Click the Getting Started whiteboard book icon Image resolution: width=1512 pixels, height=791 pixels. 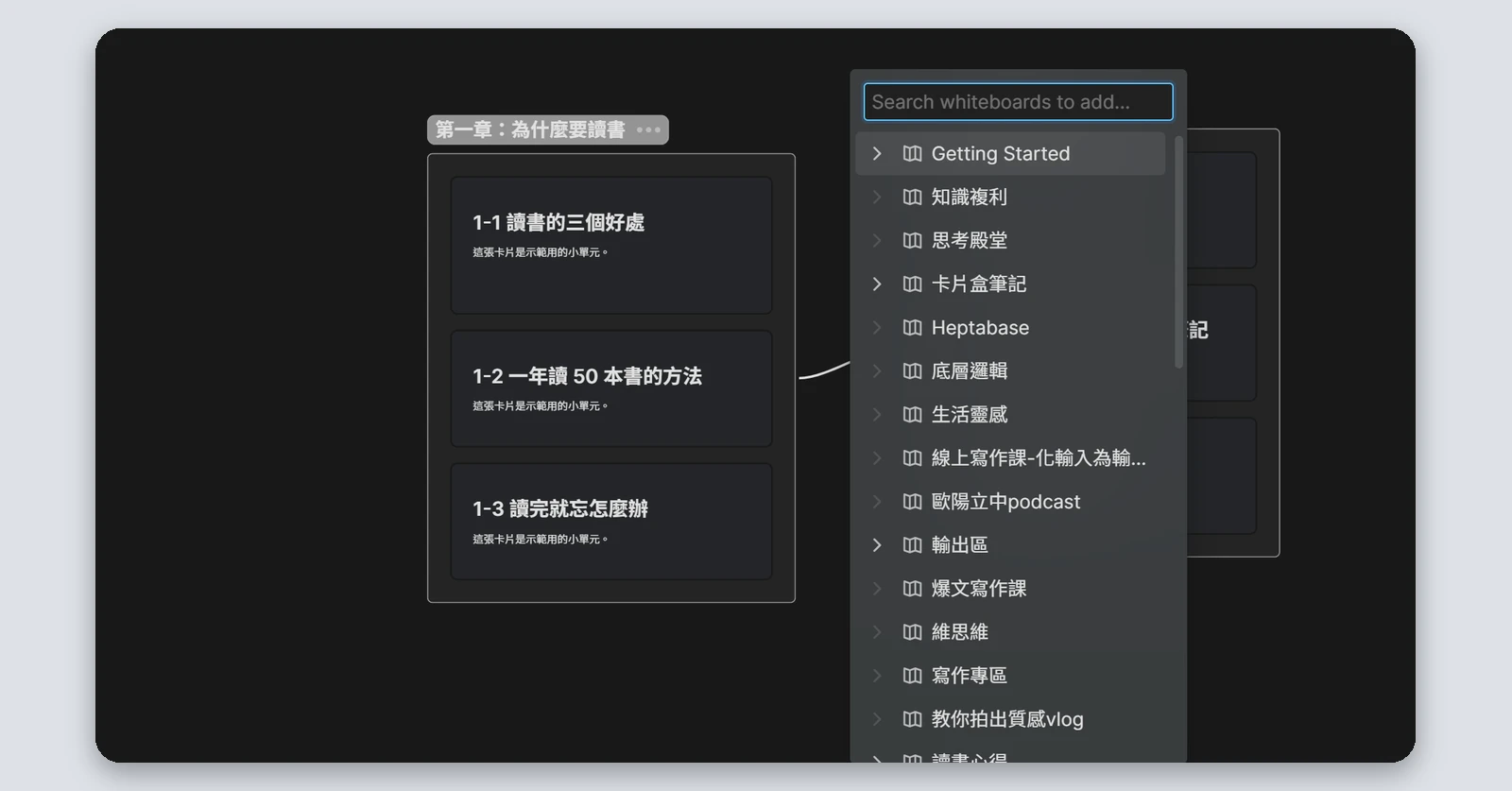tap(912, 153)
